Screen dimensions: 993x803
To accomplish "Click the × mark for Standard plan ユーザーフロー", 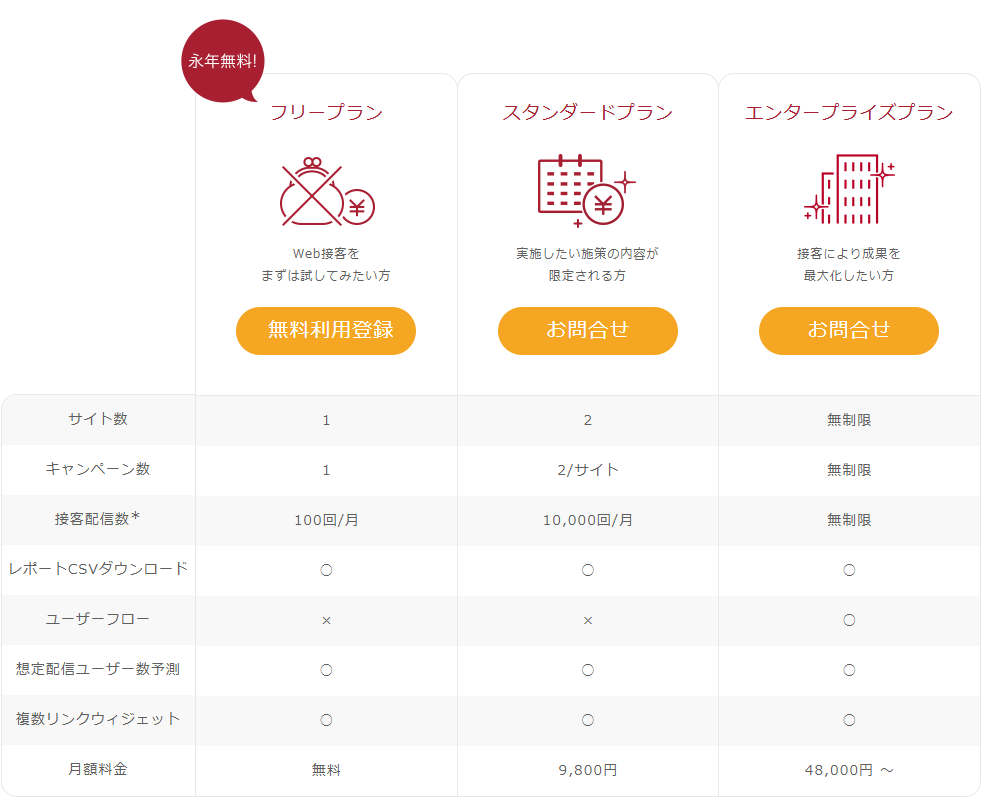I will tap(588, 620).
